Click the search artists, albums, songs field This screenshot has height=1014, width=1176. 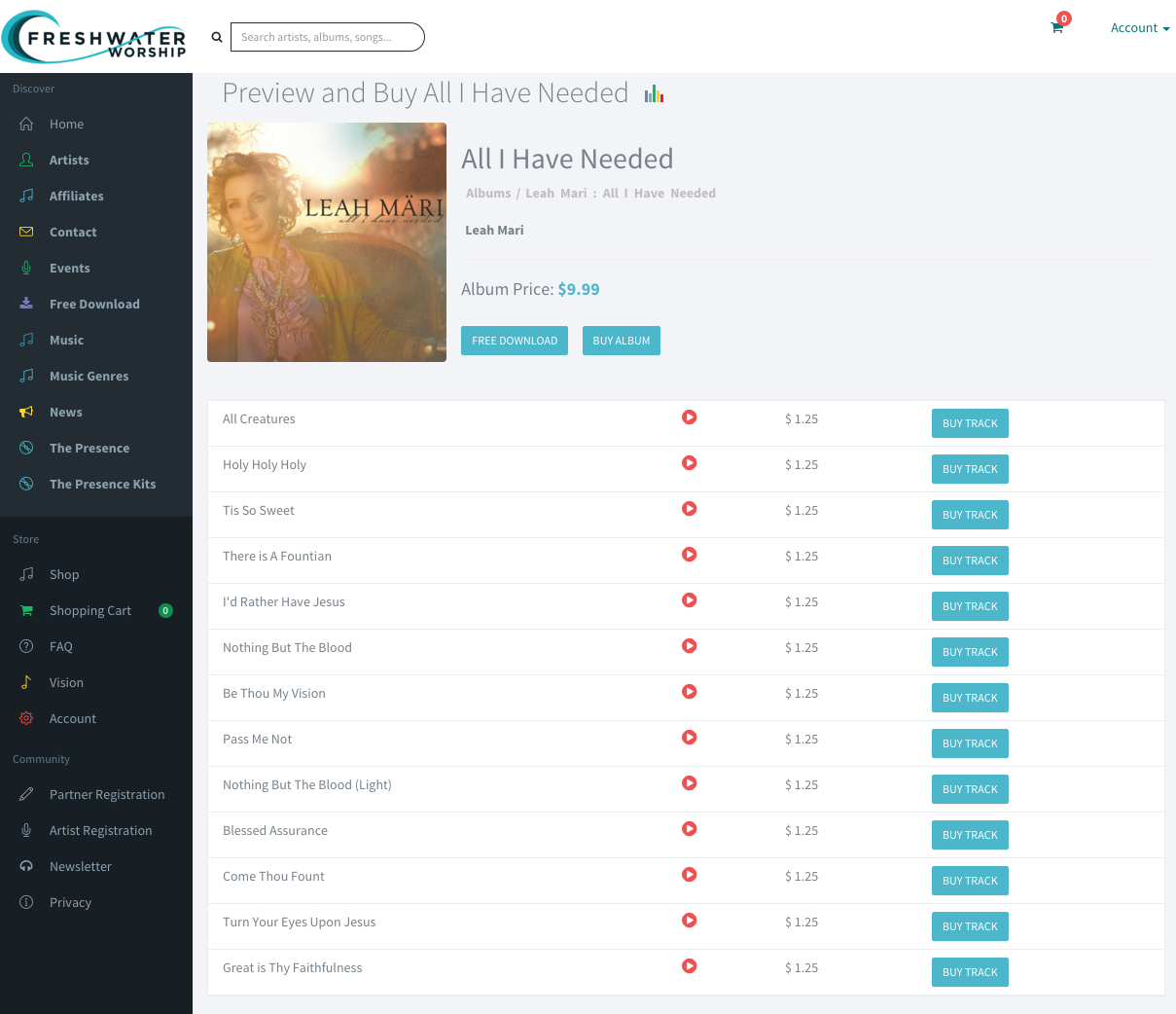(328, 37)
